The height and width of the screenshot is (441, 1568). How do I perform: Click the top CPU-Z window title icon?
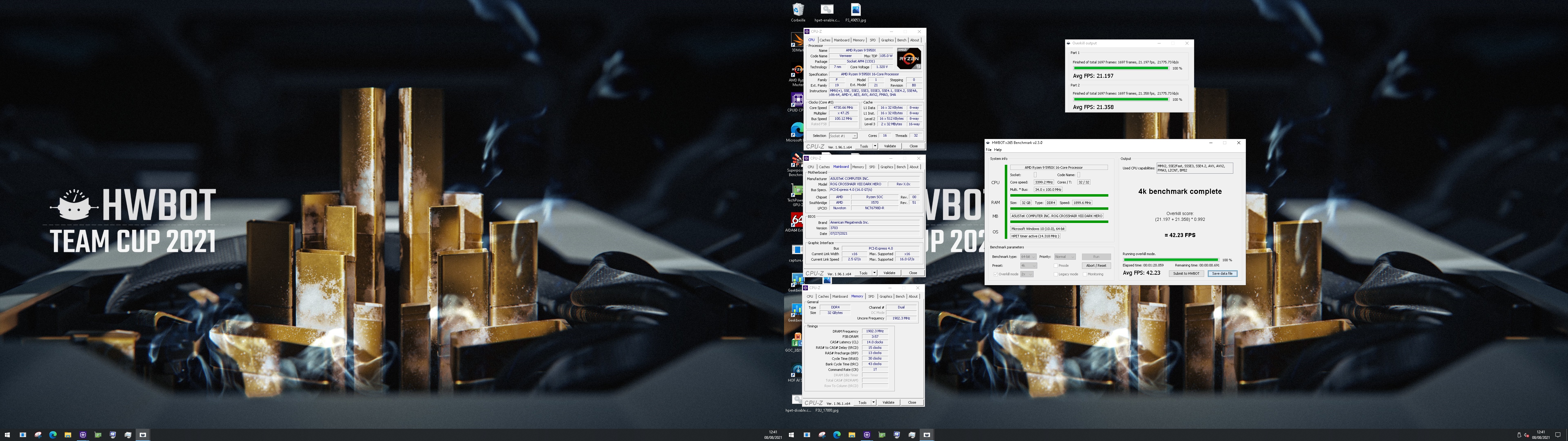pos(807,32)
